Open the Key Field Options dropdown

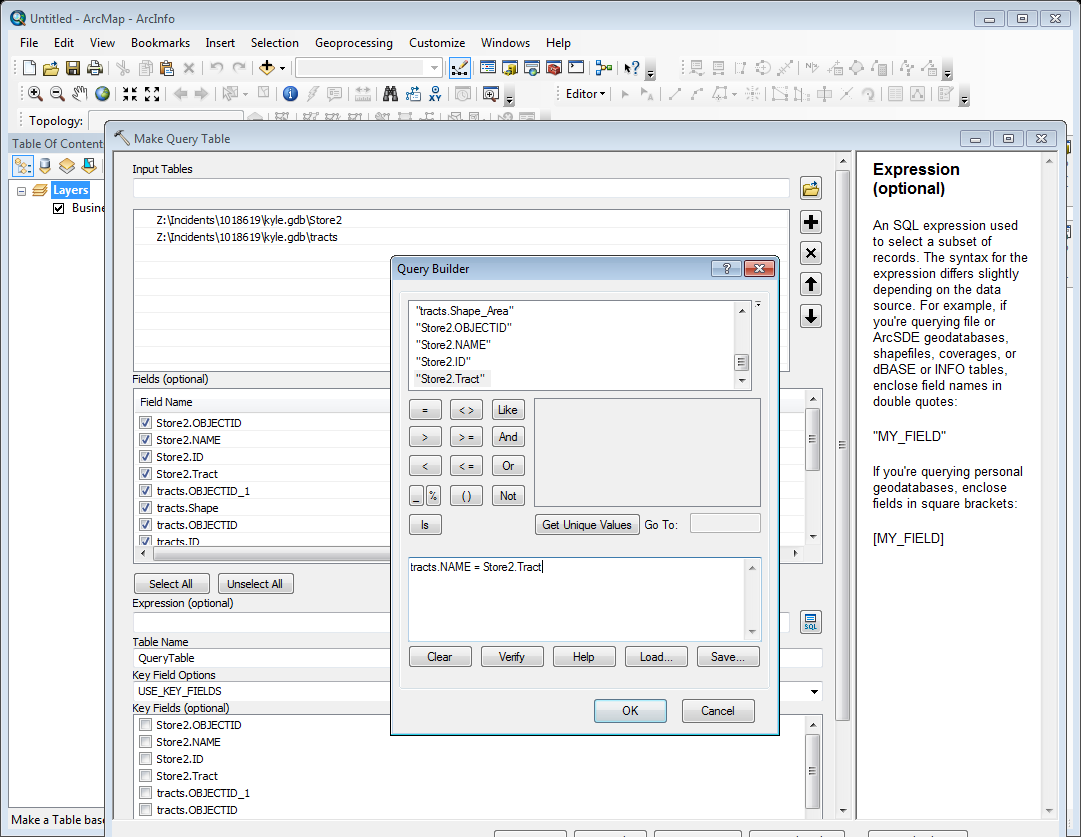pyautogui.click(x=815, y=691)
